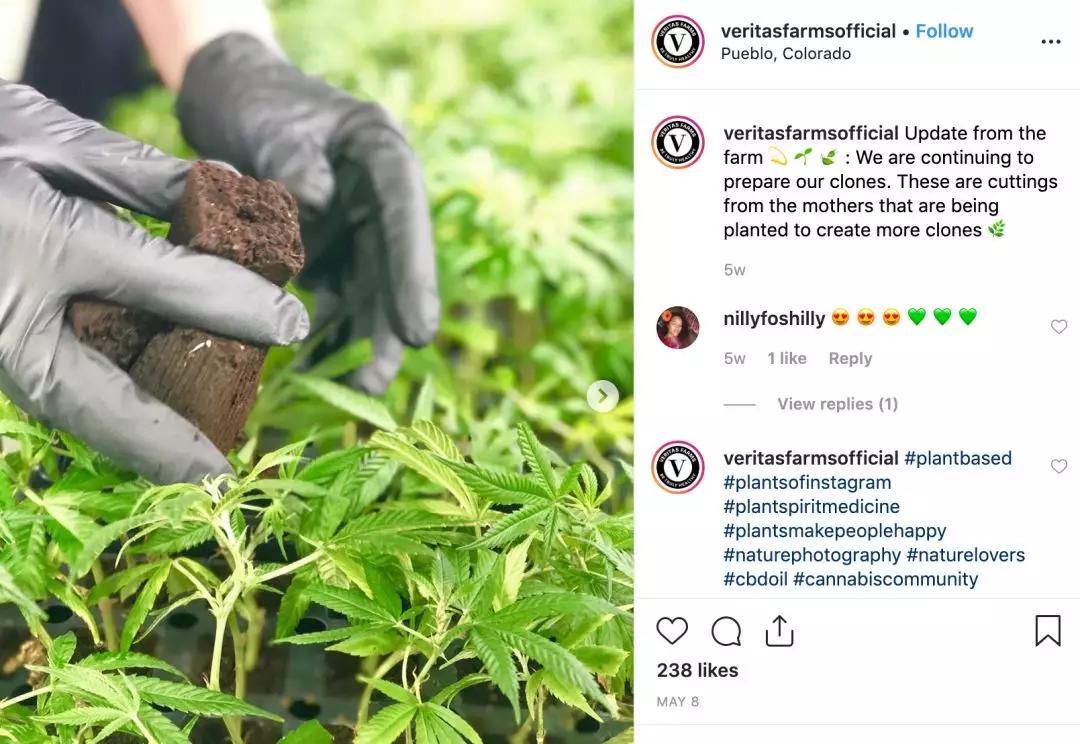Click the veritasfarmsofficial avatar beside caption

(x=678, y=143)
